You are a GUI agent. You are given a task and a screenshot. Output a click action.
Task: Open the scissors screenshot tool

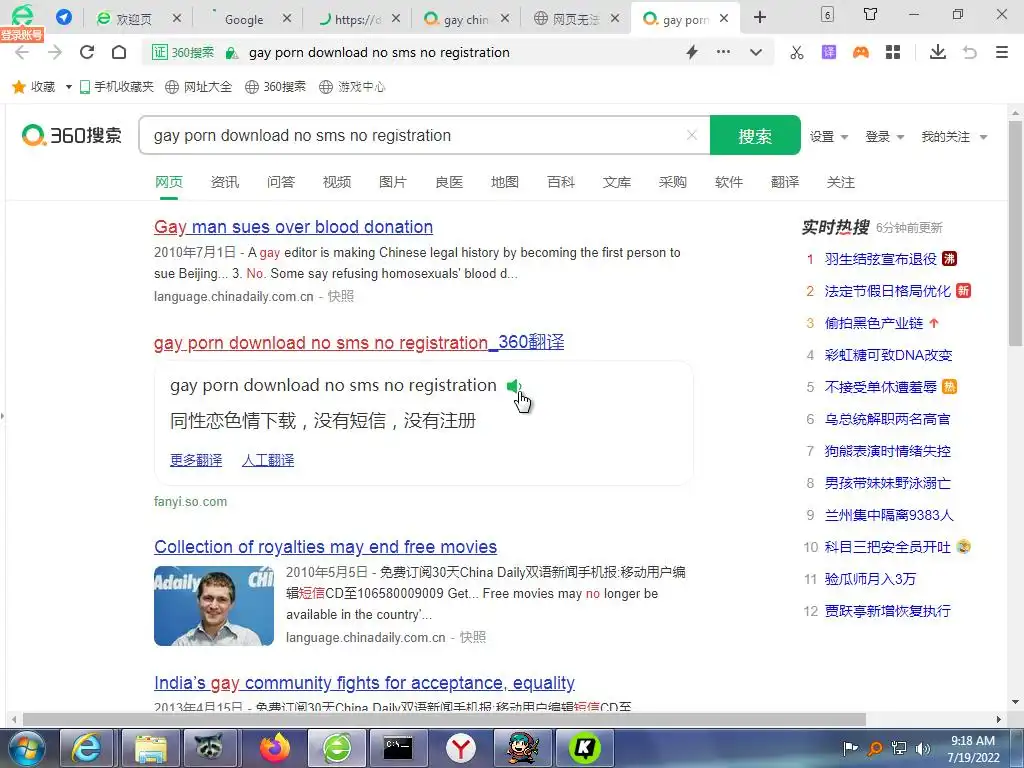(797, 52)
